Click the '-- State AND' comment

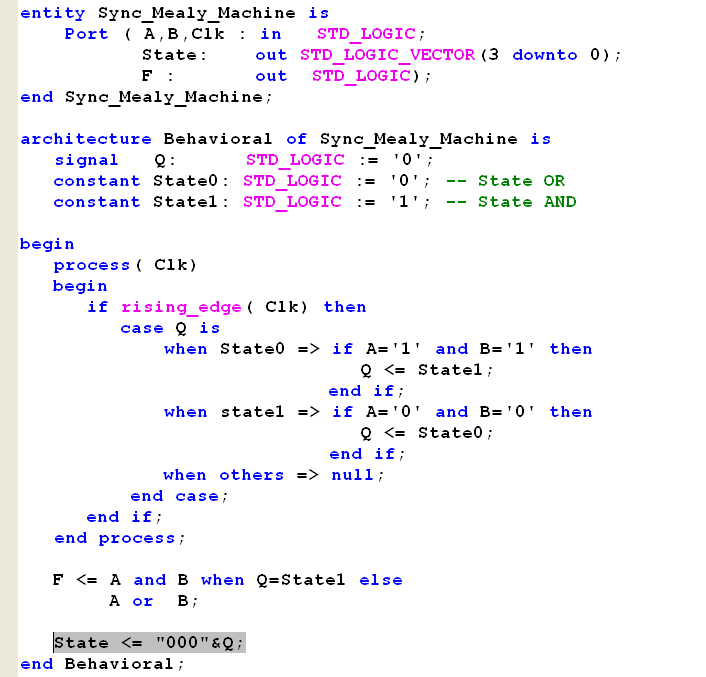511,202
